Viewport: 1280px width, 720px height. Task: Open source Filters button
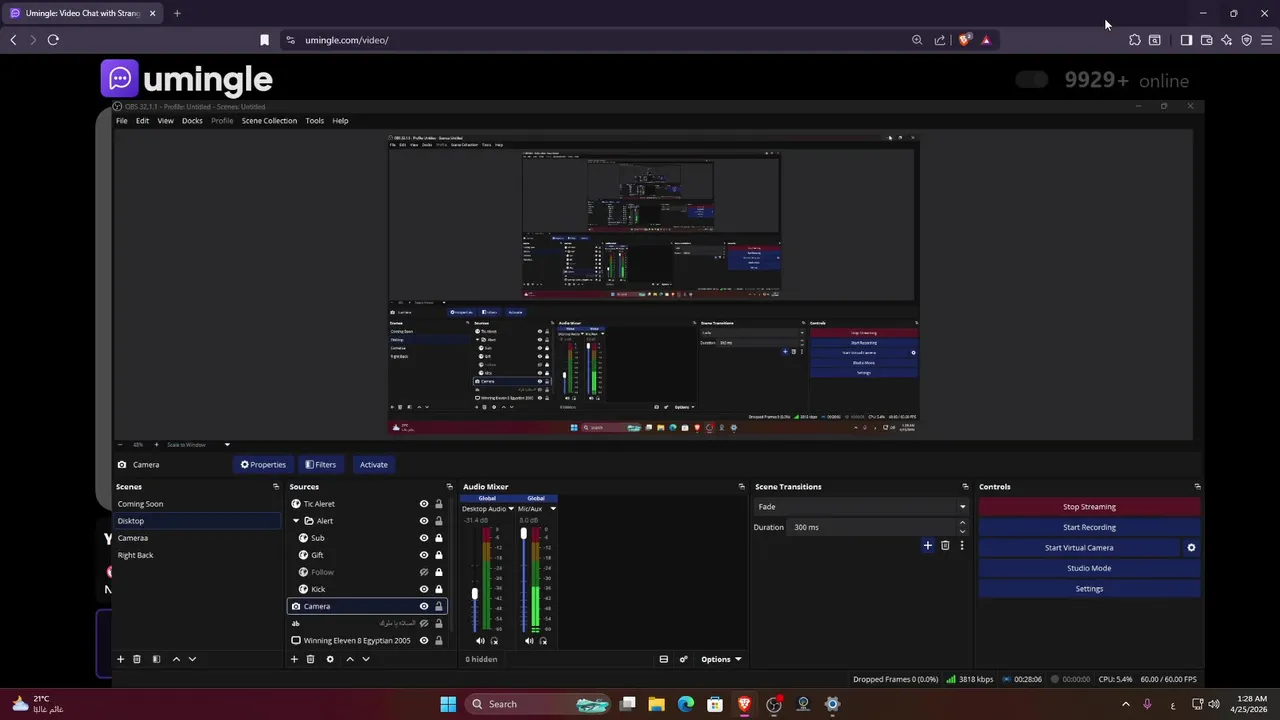pos(321,465)
